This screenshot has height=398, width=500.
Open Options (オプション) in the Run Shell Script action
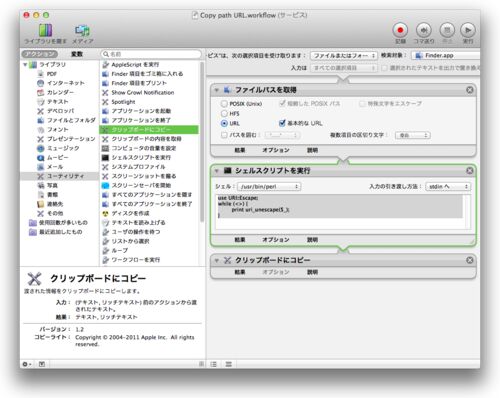275,239
